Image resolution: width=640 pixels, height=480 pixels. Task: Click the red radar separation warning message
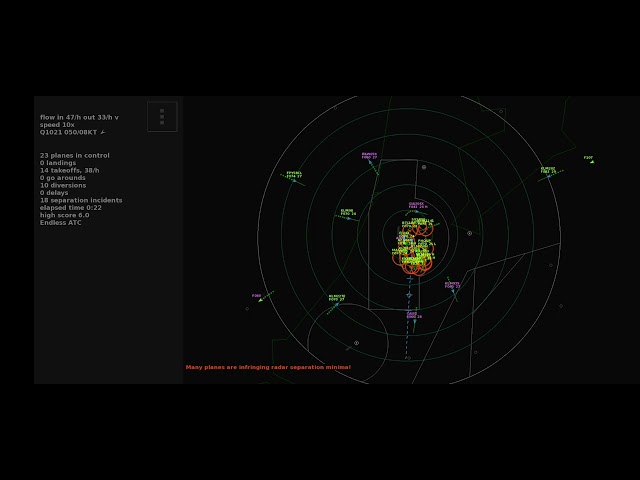pyautogui.click(x=268, y=367)
